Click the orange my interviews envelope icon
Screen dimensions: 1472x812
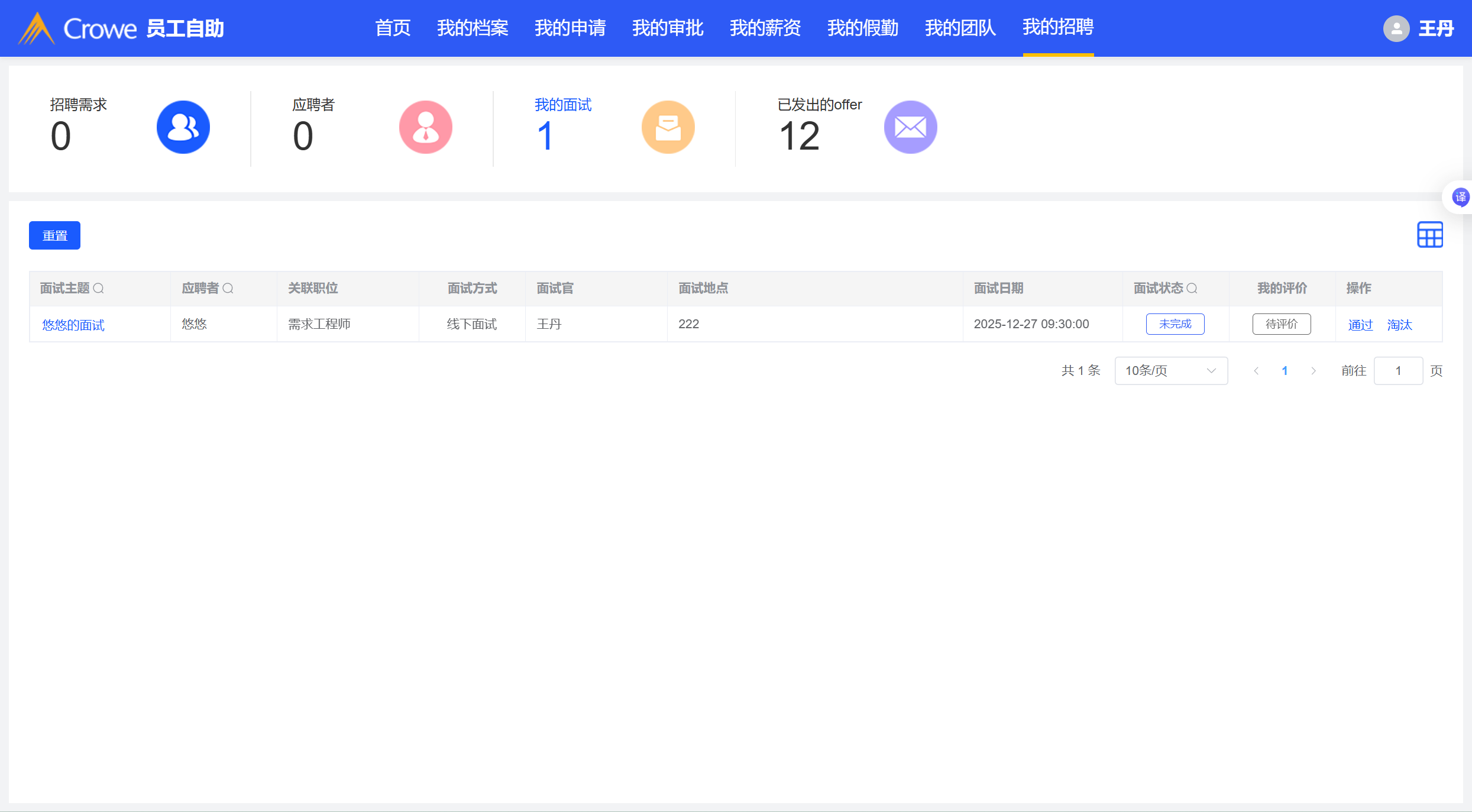[x=668, y=127]
